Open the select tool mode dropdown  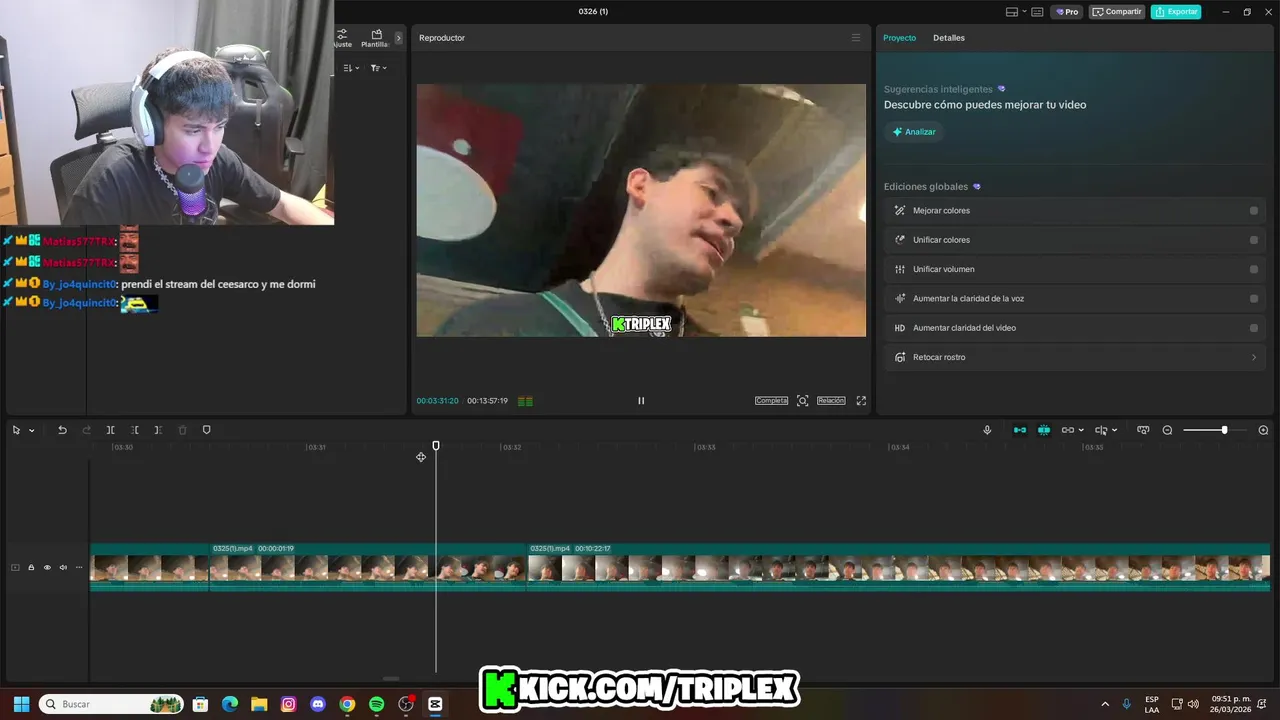(32, 431)
